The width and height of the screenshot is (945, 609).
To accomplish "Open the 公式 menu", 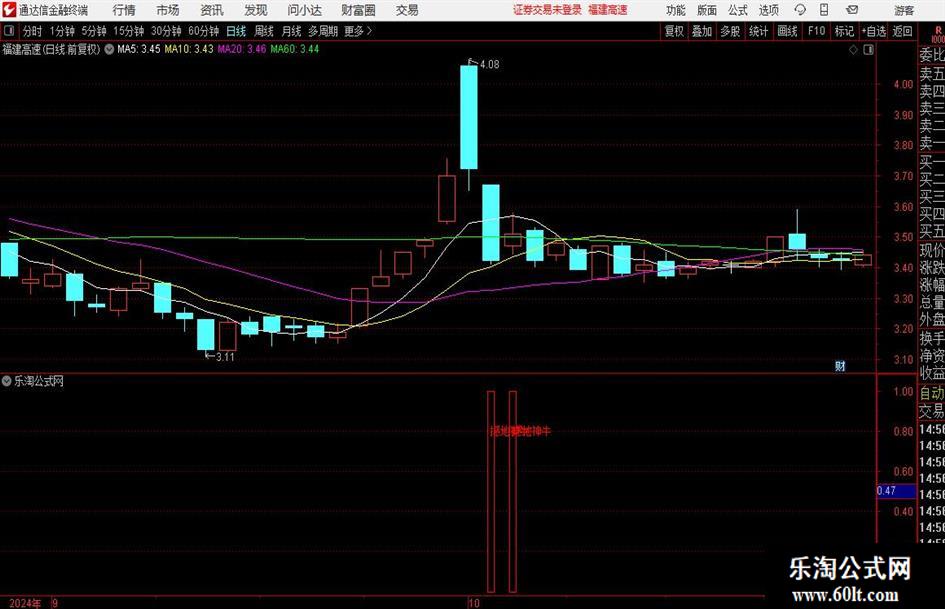I will coord(738,10).
